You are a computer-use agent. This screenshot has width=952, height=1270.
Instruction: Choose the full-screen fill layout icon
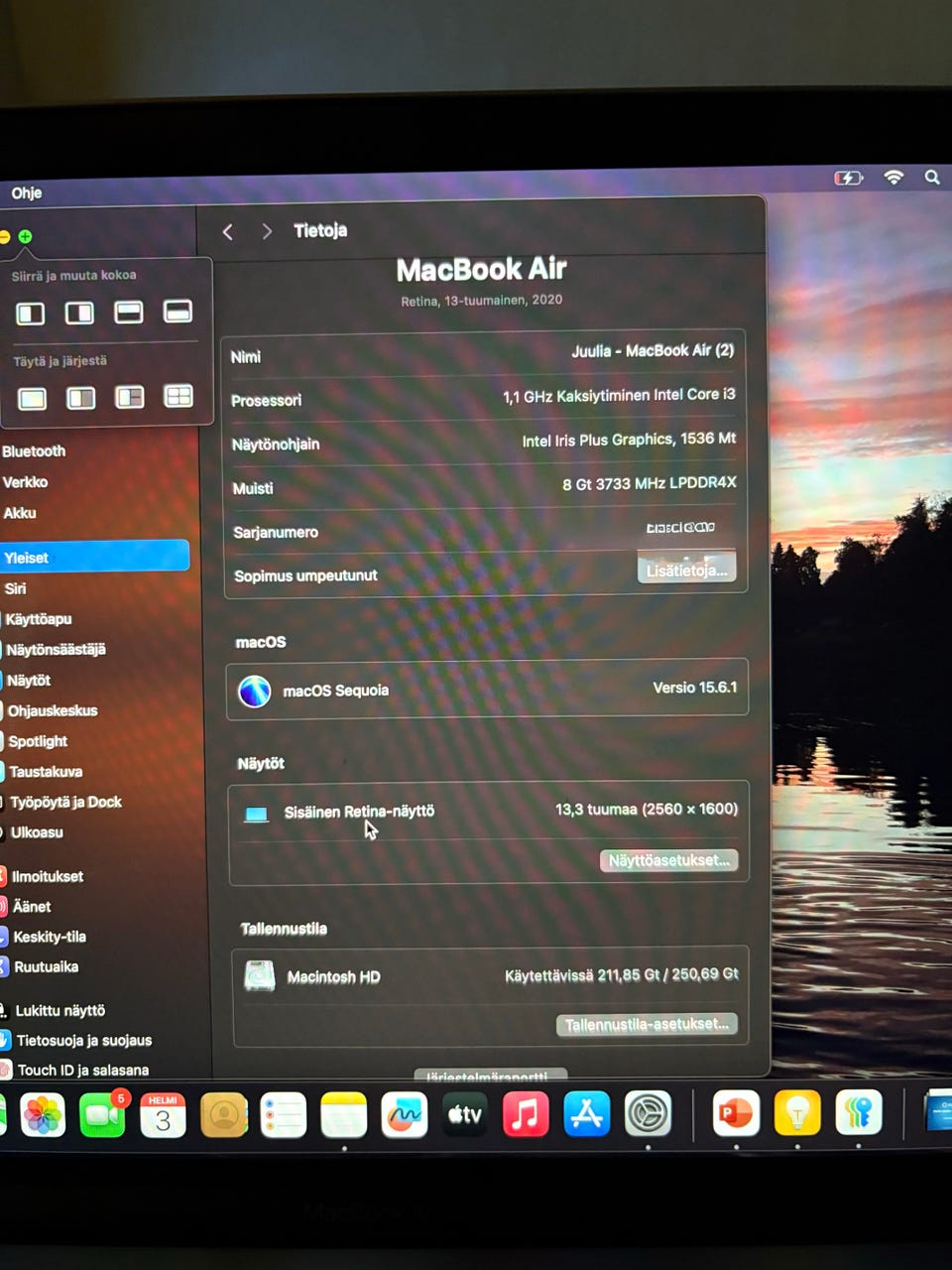32,399
